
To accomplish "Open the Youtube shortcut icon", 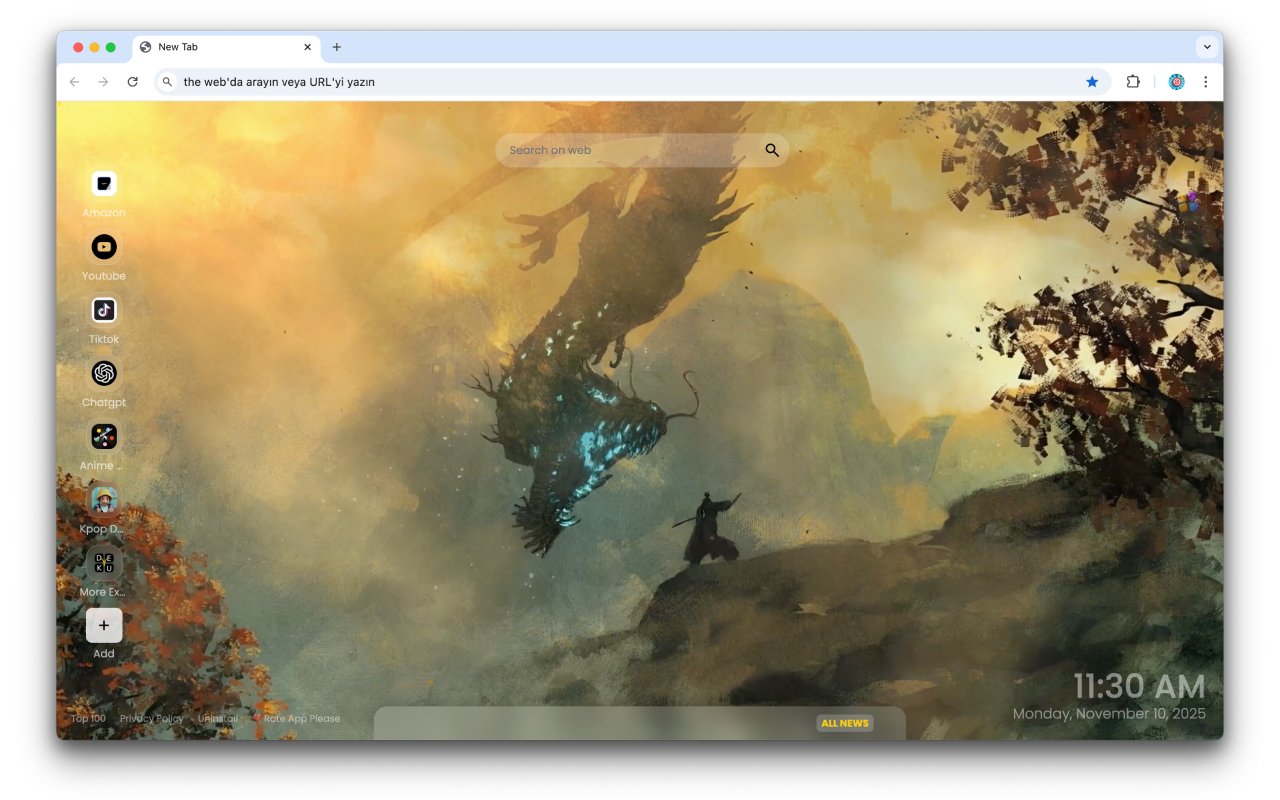I will 104,247.
